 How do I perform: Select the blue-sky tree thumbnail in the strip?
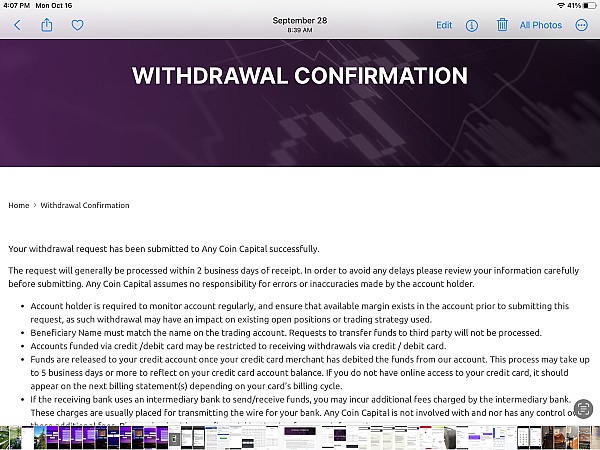pos(40,438)
